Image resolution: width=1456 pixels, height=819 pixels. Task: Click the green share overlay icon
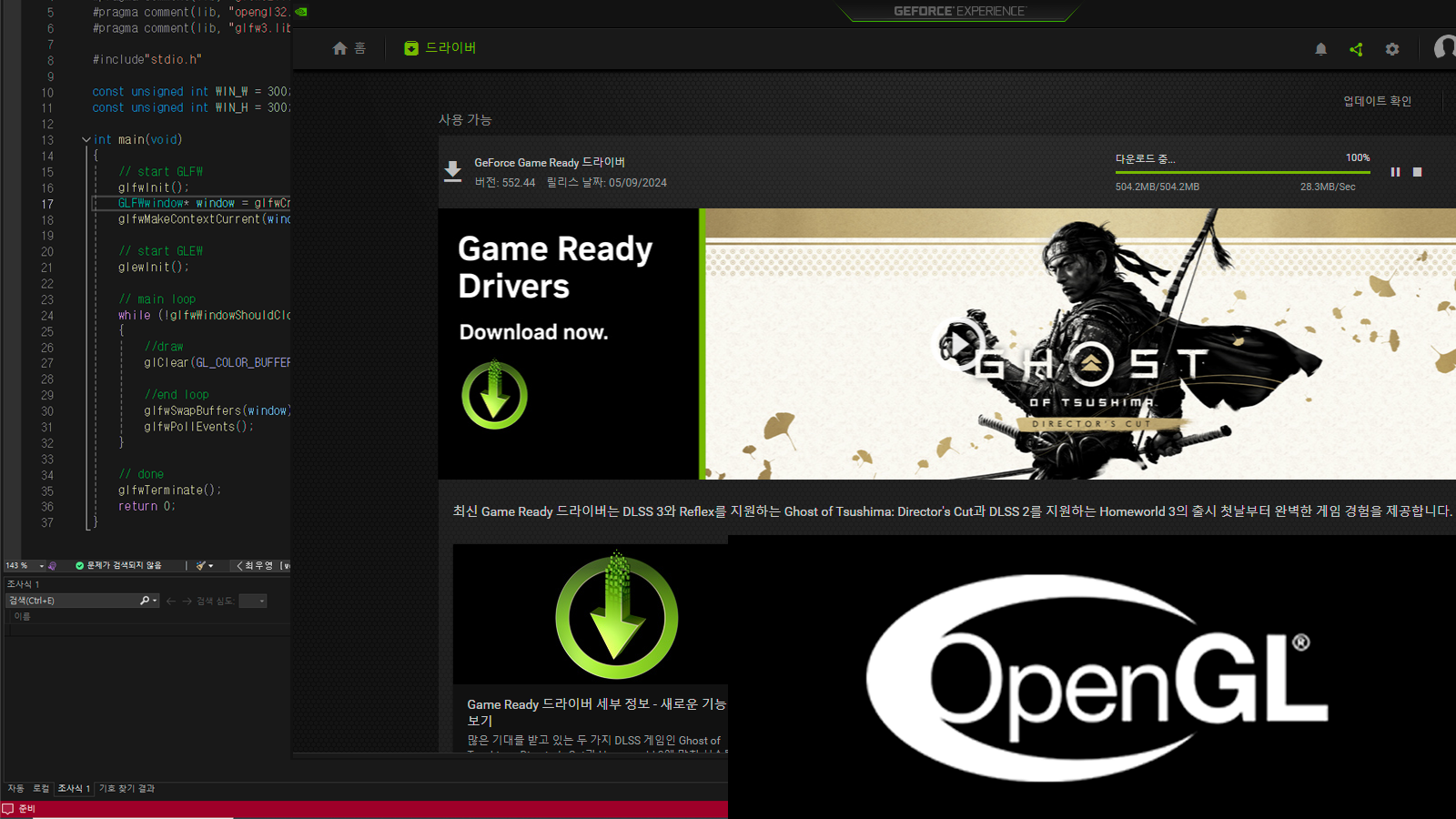coord(1356,49)
